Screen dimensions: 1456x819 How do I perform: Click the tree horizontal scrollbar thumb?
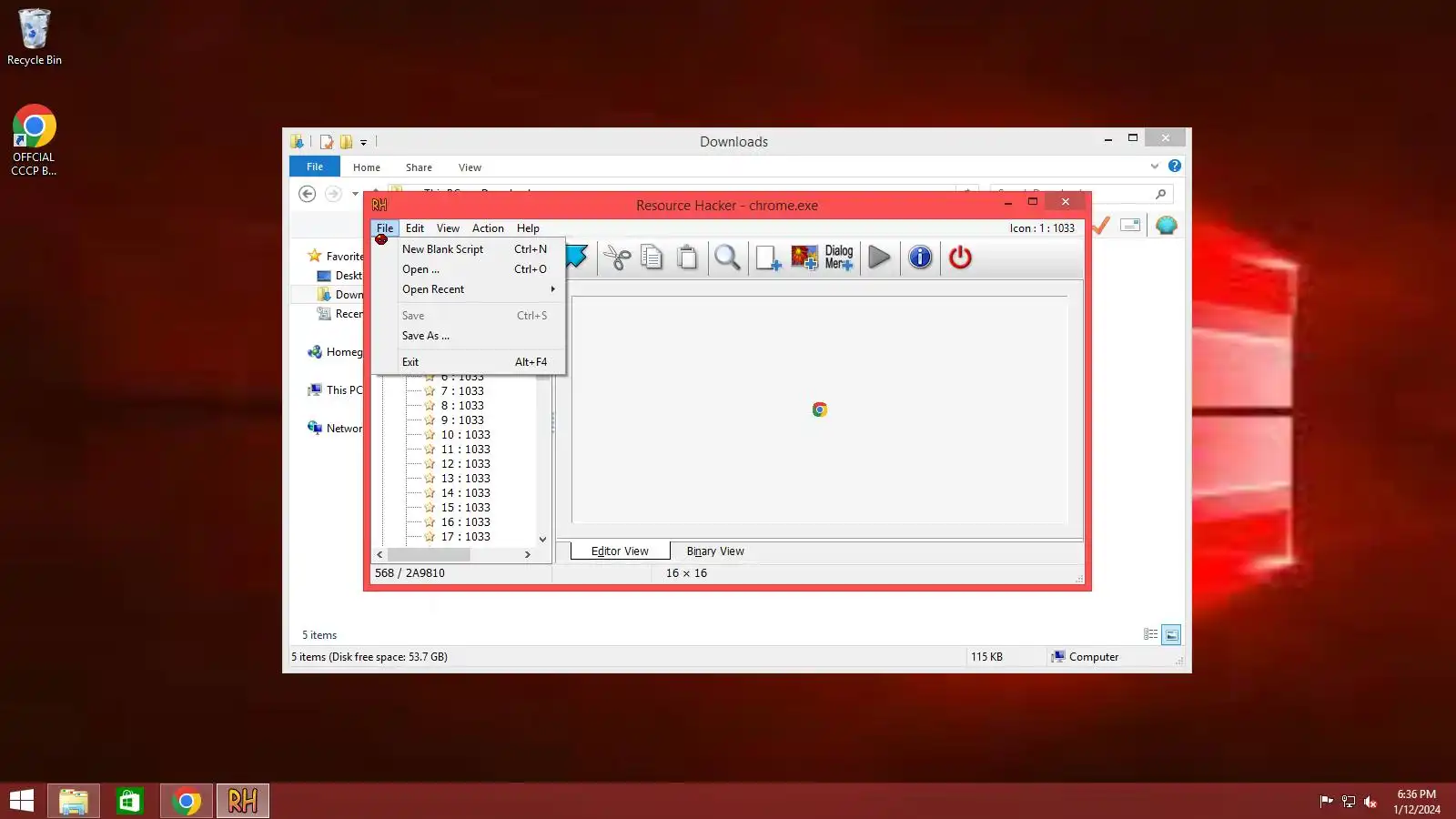(x=429, y=554)
